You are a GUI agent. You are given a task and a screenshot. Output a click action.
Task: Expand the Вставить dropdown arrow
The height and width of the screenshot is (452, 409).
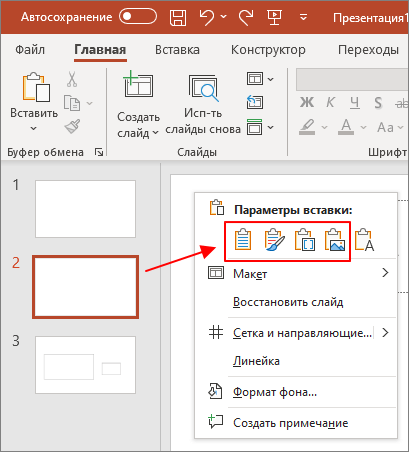33,128
